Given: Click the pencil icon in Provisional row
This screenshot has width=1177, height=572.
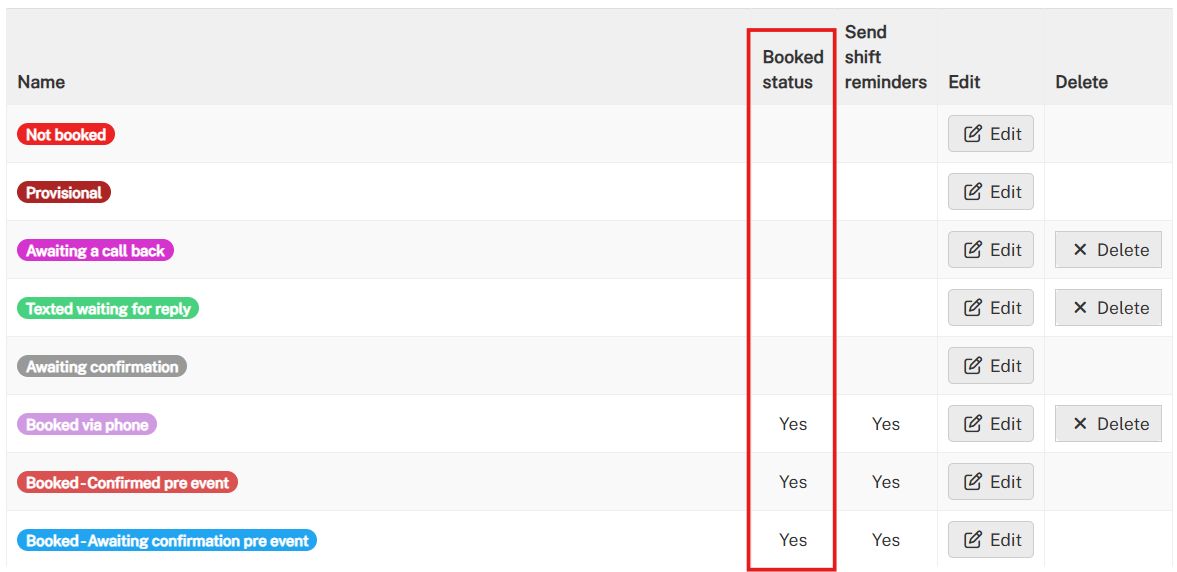Looking at the screenshot, I should [x=972, y=192].
